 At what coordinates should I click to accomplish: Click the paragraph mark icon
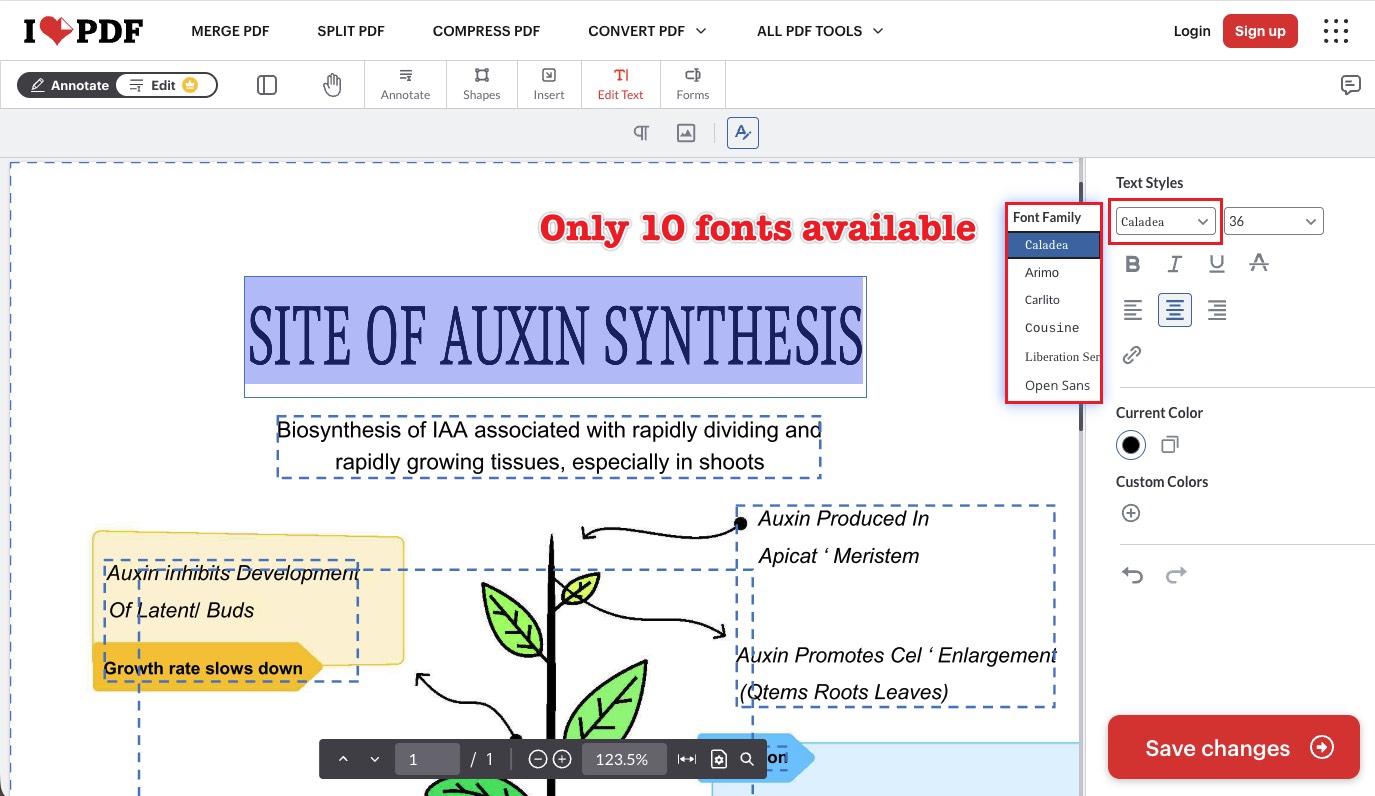click(x=641, y=133)
